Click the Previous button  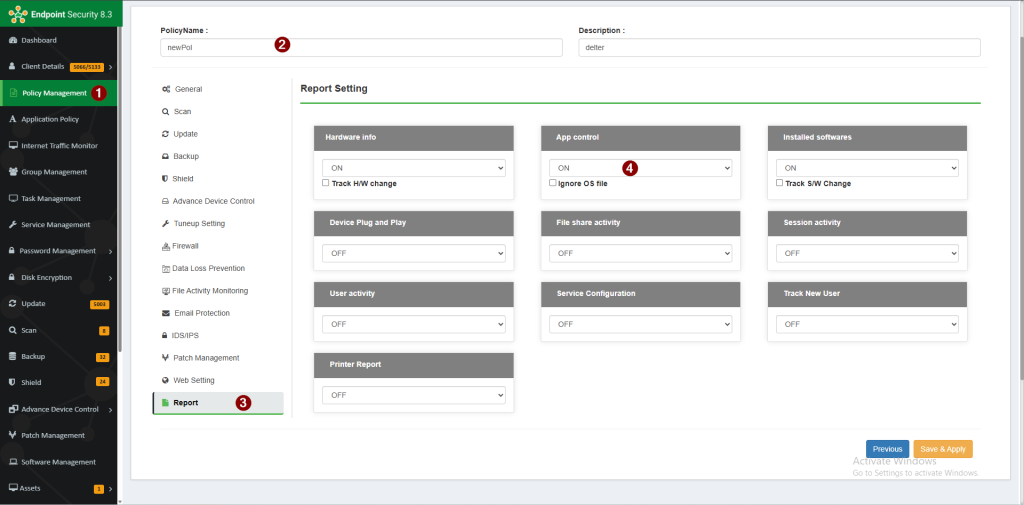(x=887, y=449)
